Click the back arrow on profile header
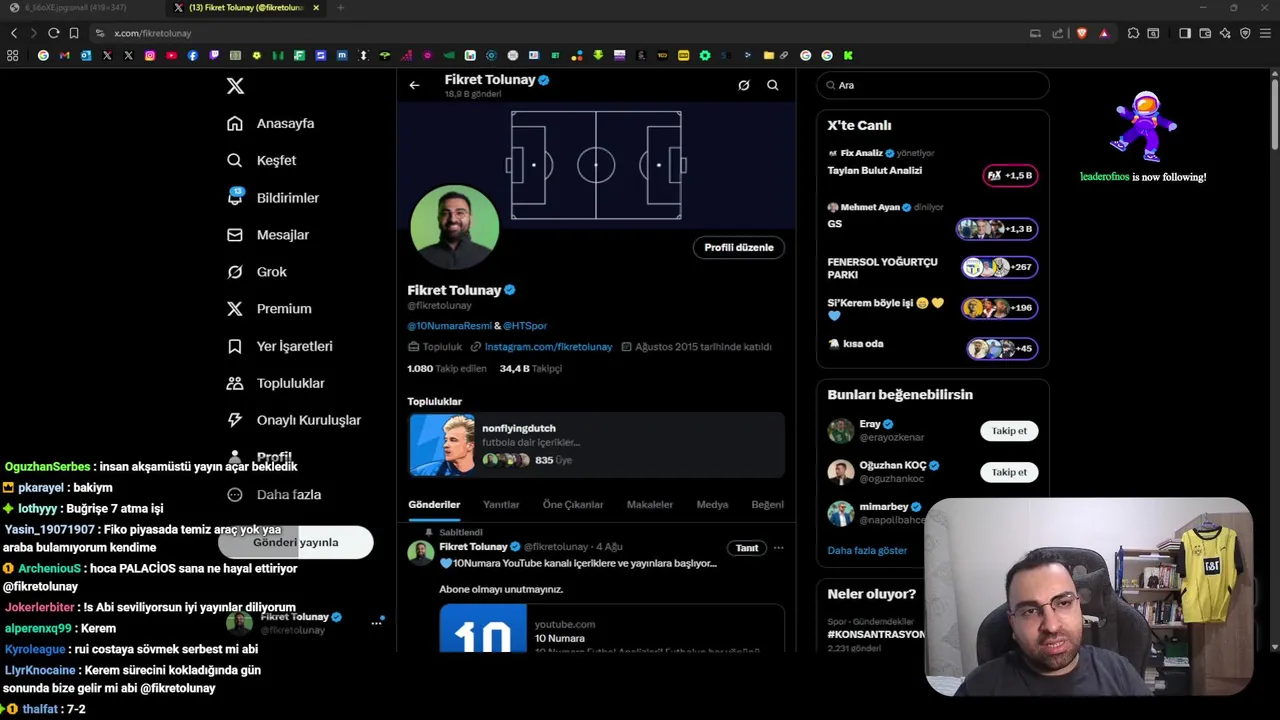This screenshot has width=1280, height=720. point(414,85)
